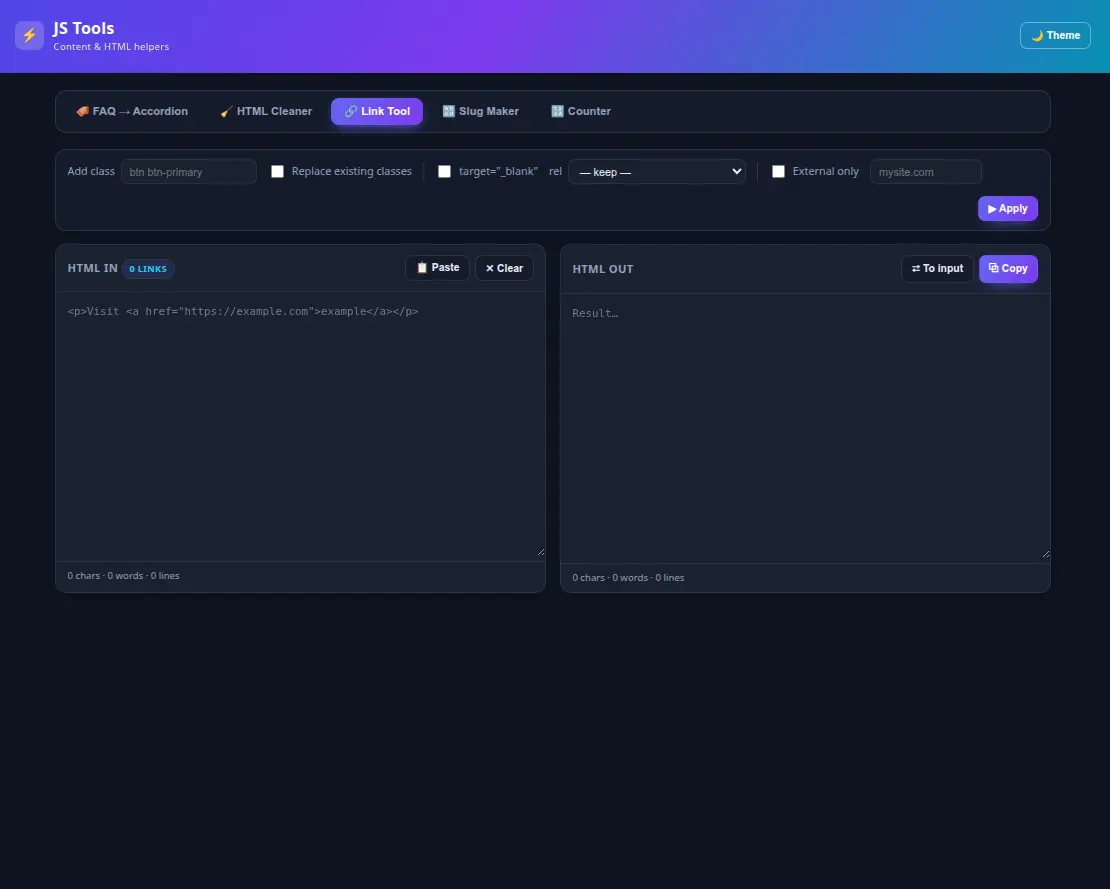
Task: Switch to the Counter tab
Action: 580,111
